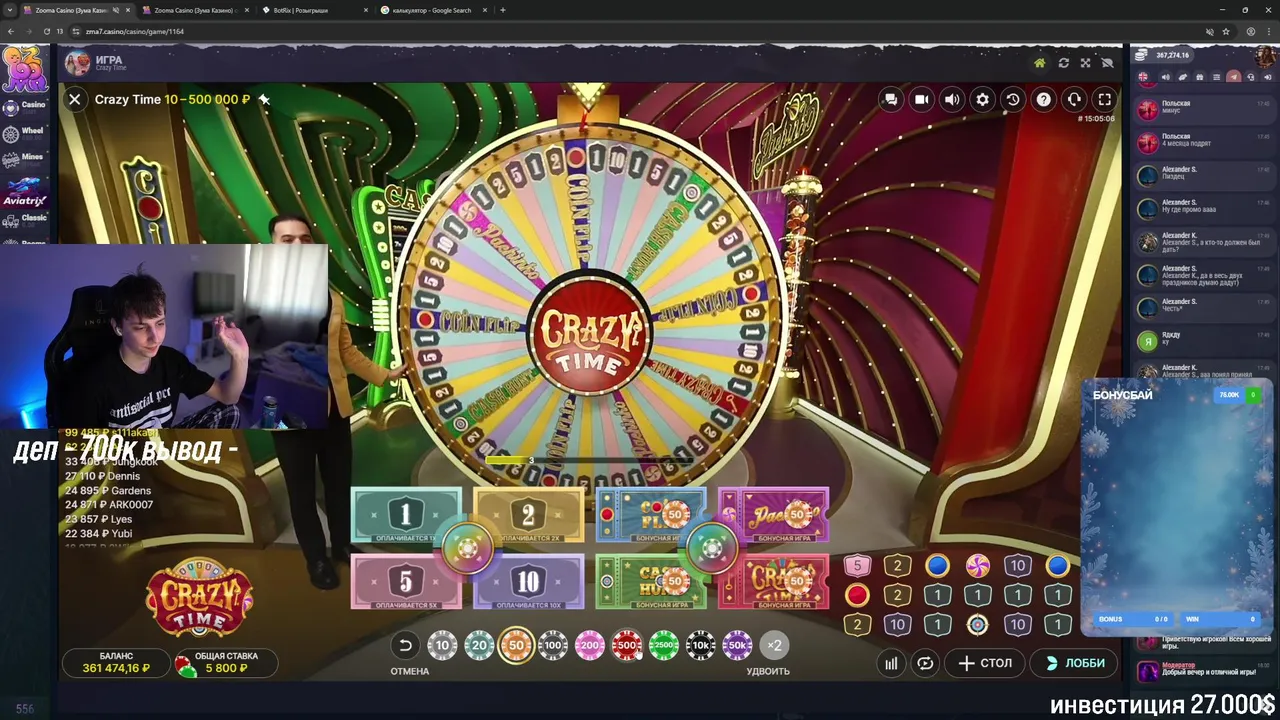1280x720 pixels.
Task: Click the + Стол button
Action: tap(985, 663)
